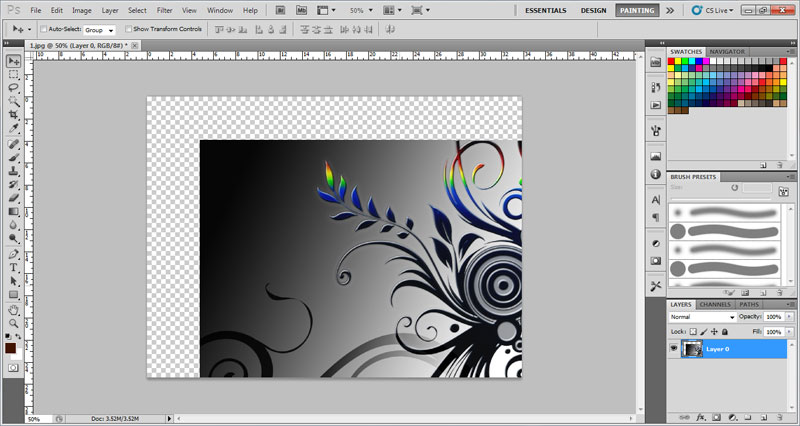The image size is (800, 426).
Task: Switch to the Design workspace
Action: pyautogui.click(x=593, y=10)
